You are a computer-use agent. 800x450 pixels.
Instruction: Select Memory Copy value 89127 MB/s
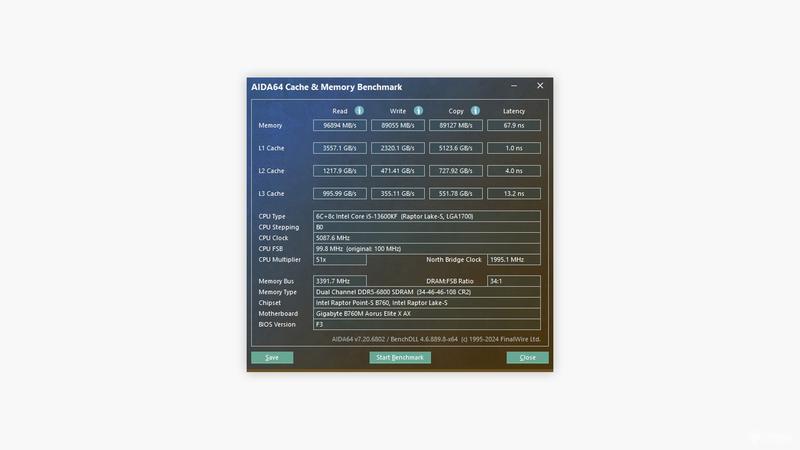pyautogui.click(x=456, y=126)
